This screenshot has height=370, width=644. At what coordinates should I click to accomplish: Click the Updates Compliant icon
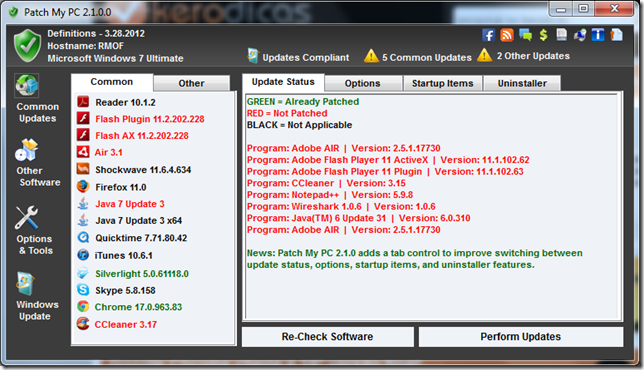point(253,56)
